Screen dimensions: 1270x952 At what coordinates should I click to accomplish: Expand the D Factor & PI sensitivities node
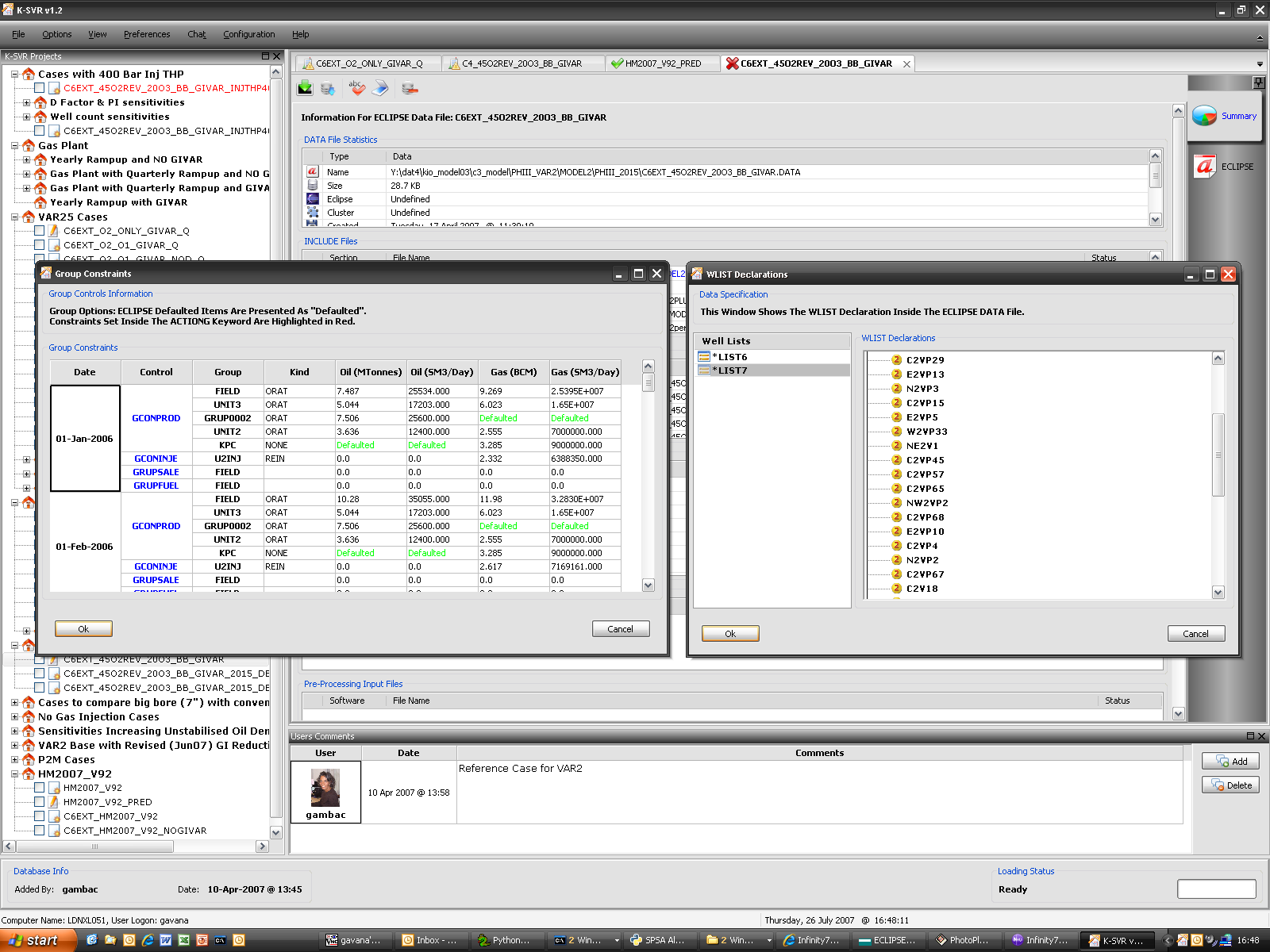[x=26, y=102]
